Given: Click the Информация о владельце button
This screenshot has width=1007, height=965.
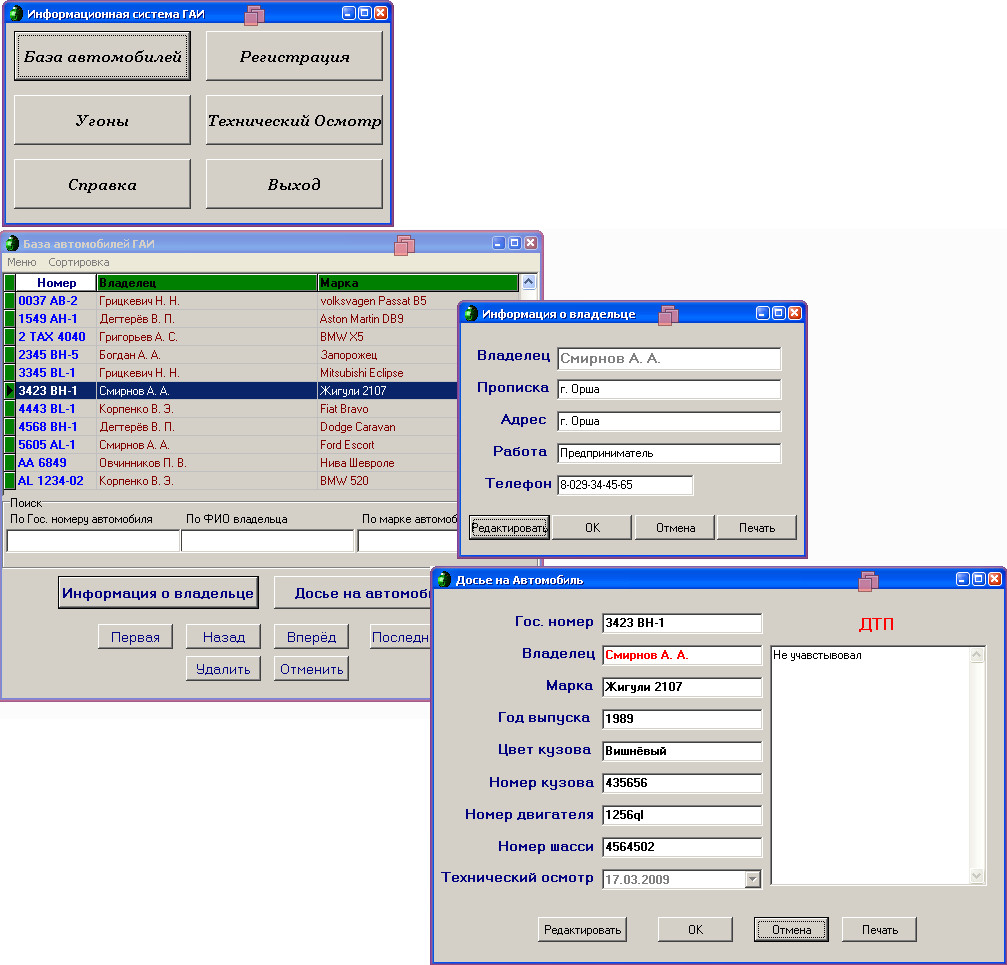Looking at the screenshot, I should coord(158,593).
